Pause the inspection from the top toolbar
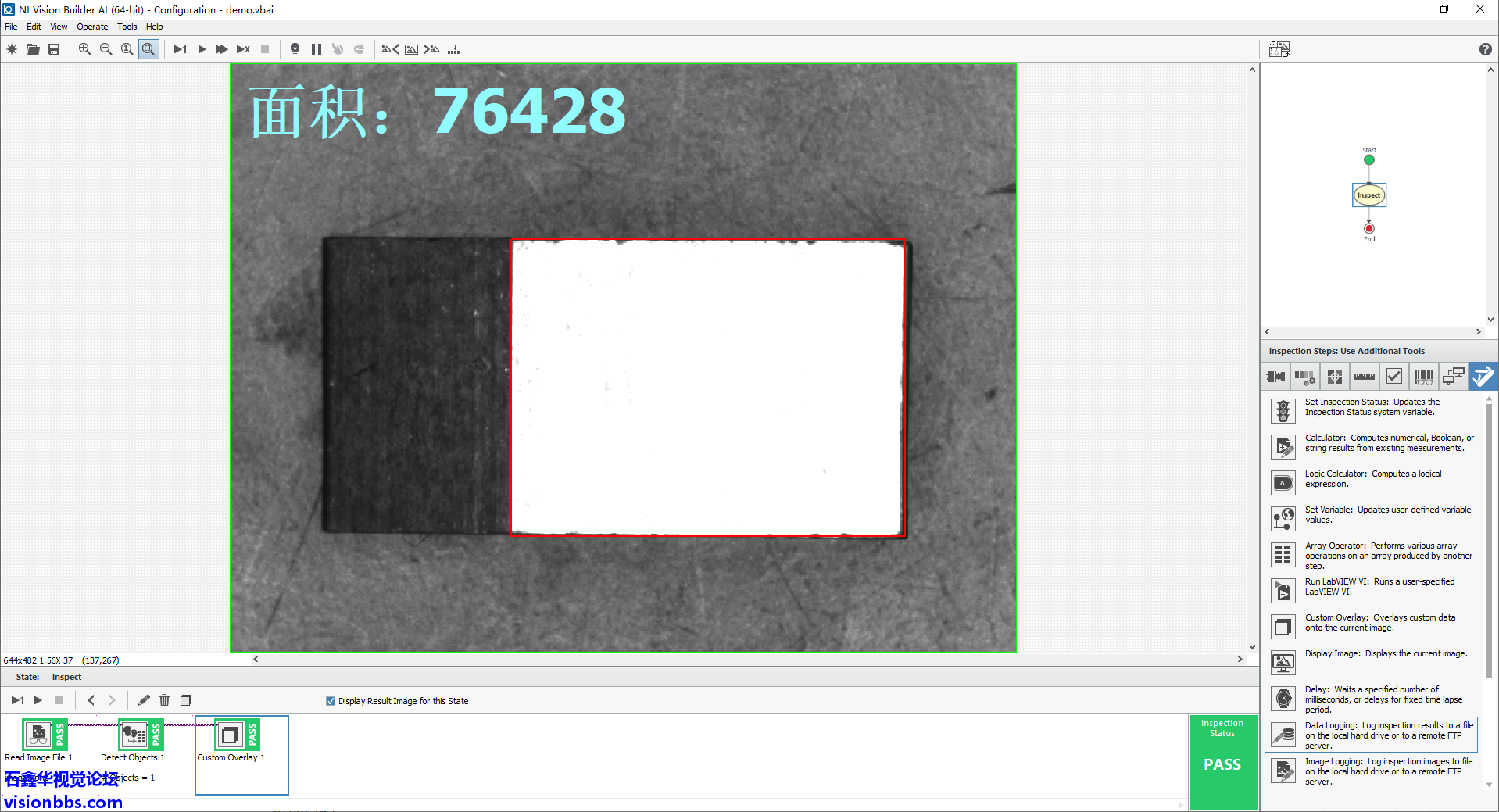Screen dimensions: 1499x812 point(317,49)
